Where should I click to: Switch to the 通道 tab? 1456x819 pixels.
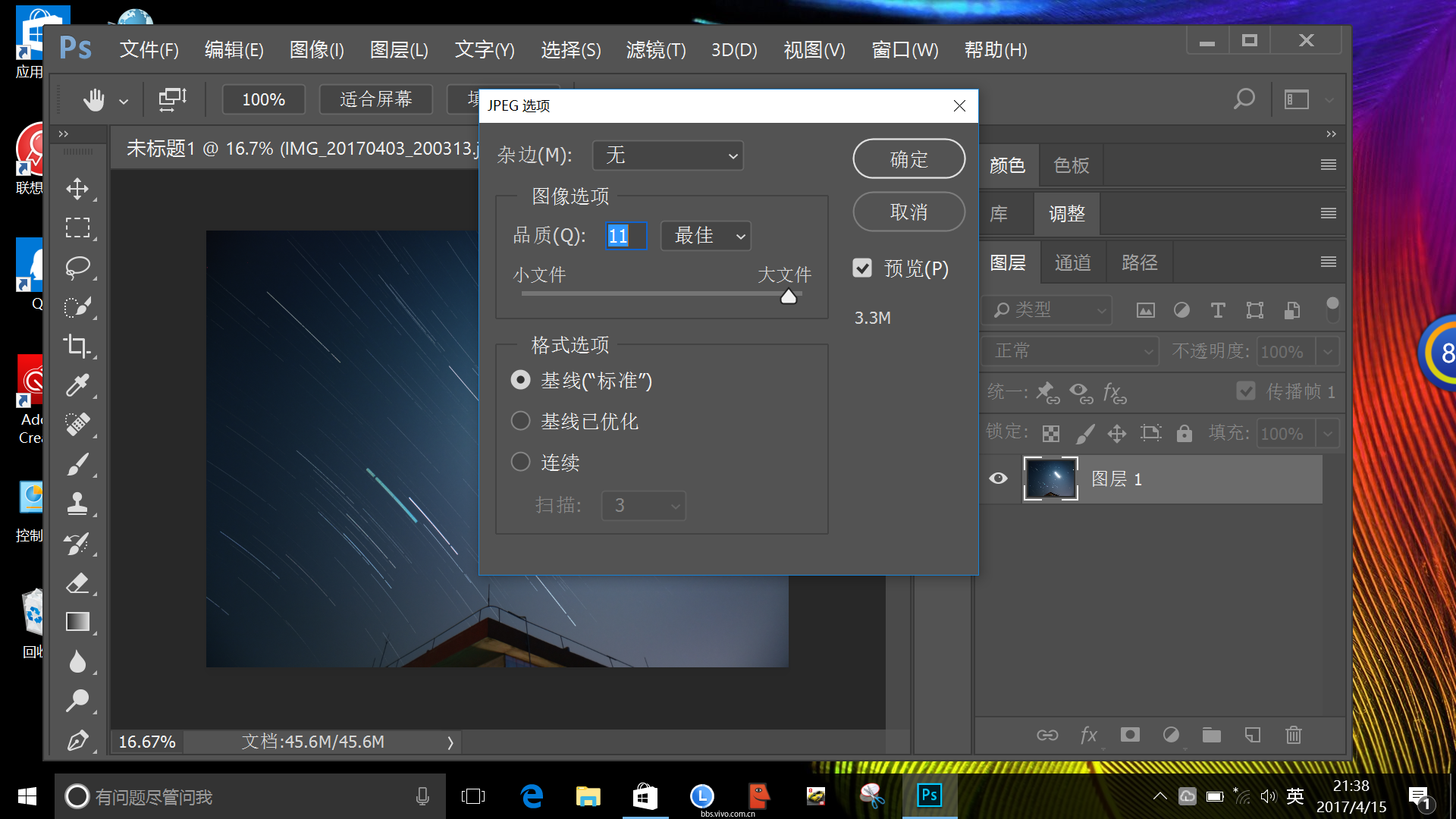(1073, 262)
